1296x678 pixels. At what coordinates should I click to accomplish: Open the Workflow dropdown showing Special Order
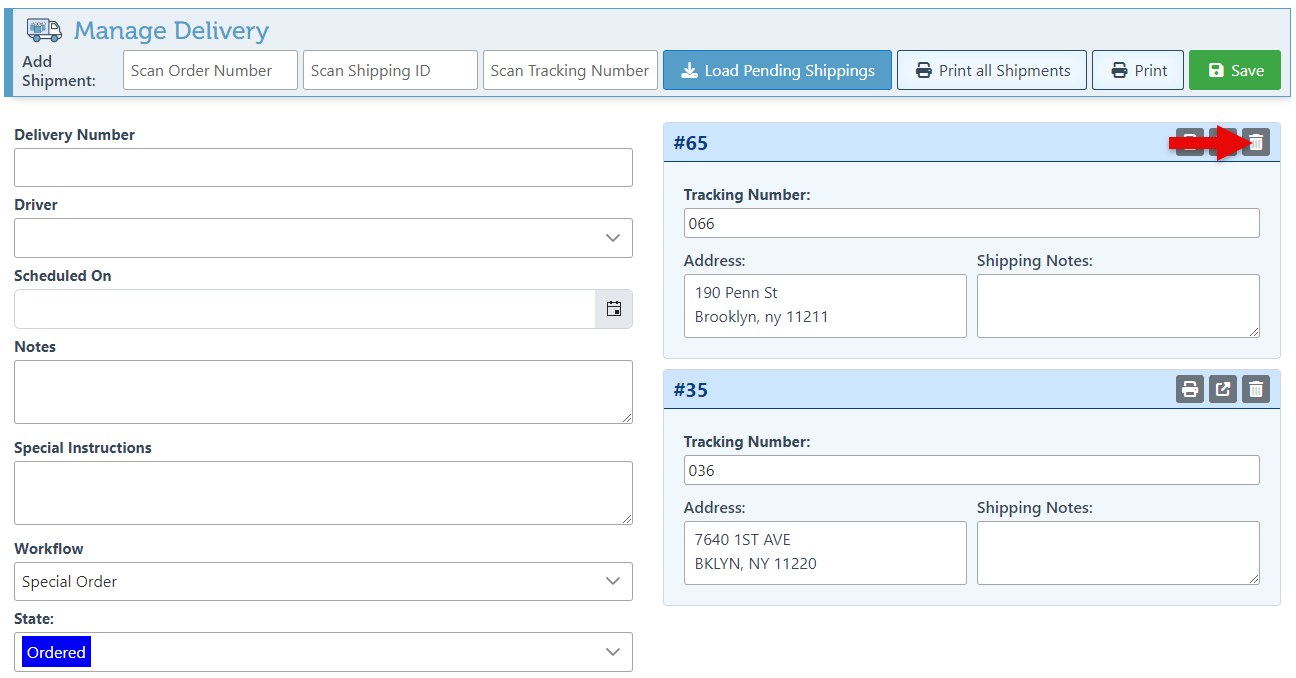323,581
